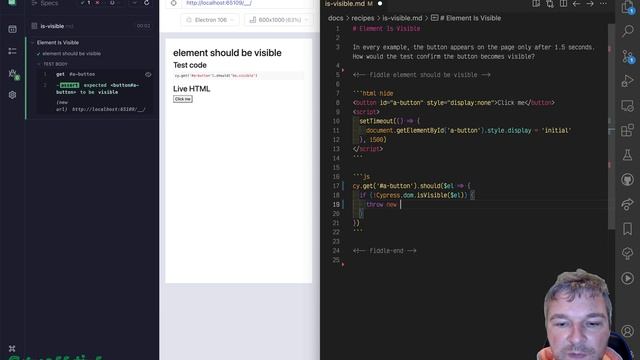Split the editor to the right
The width and height of the screenshot is (640, 360).
563,4
